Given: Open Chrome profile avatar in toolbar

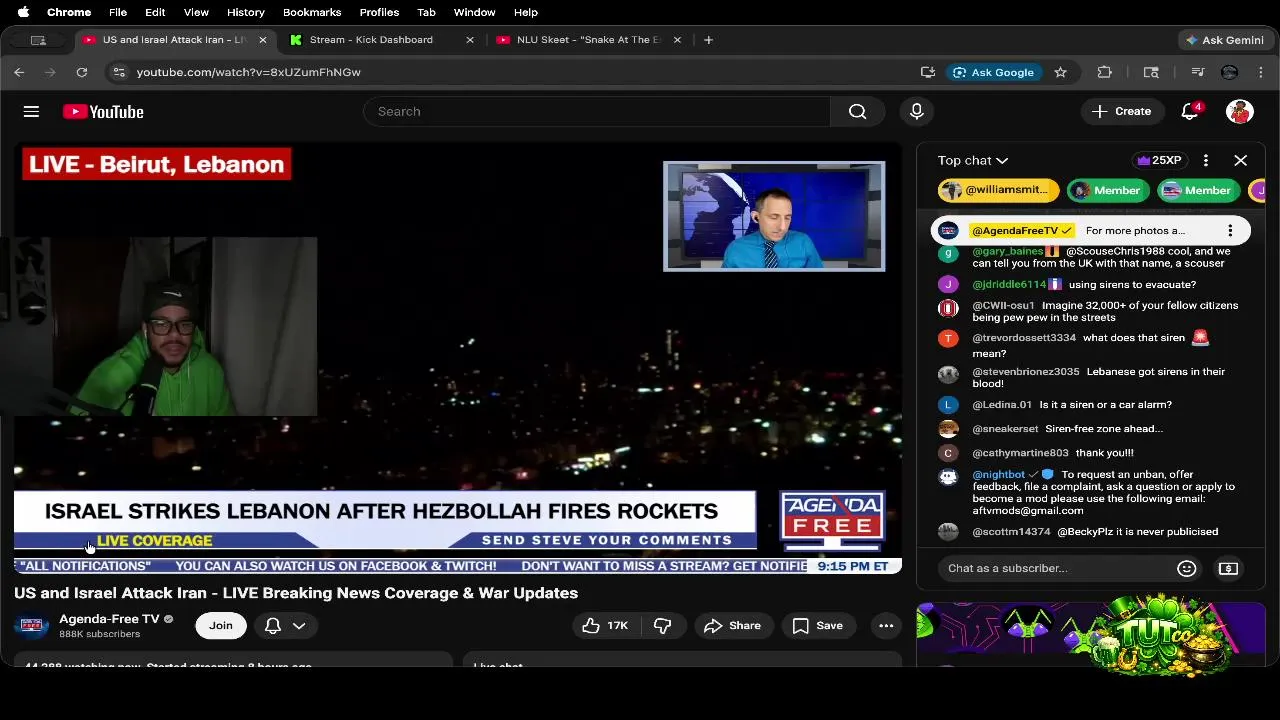Looking at the screenshot, I should [1230, 72].
